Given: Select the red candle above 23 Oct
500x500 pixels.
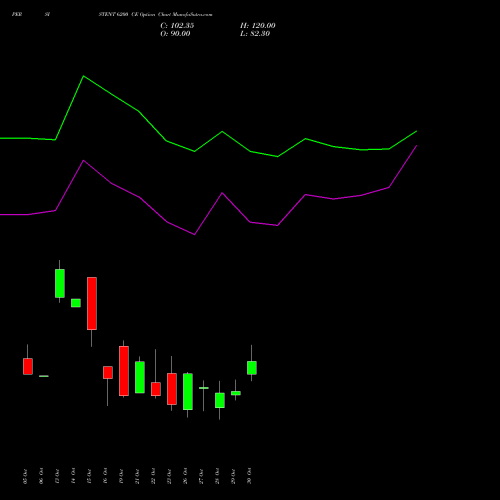Looking at the screenshot, I should (x=172, y=389).
